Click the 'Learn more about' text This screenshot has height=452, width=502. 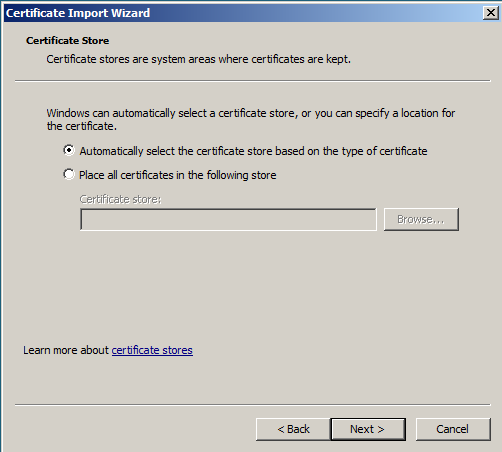coord(66,350)
